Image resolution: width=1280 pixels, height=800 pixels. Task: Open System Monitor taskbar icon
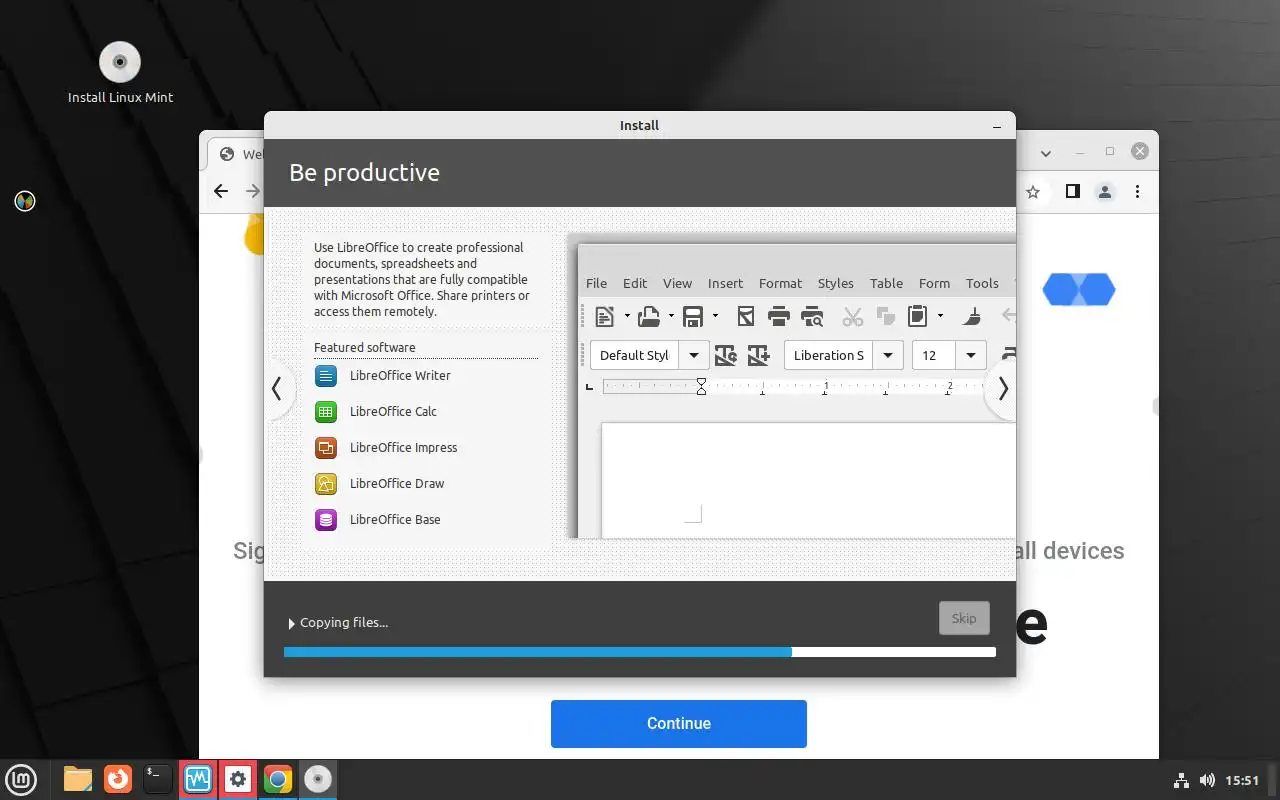click(x=198, y=779)
